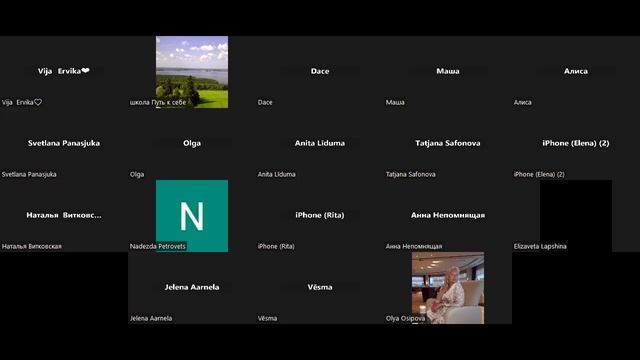Click the small caption Алиса
This screenshot has width=640, height=360.
point(522,102)
